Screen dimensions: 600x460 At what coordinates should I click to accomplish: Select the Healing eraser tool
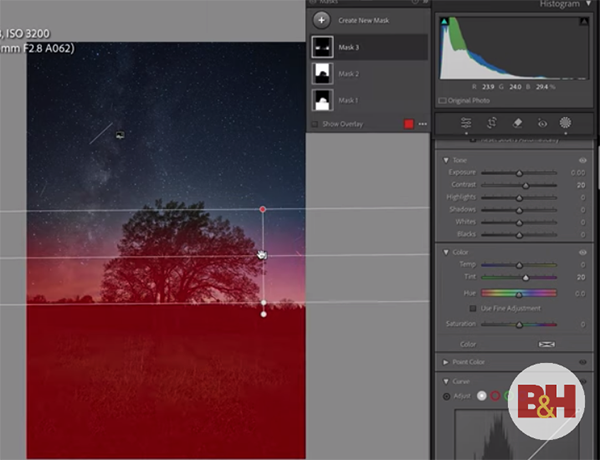tap(517, 123)
